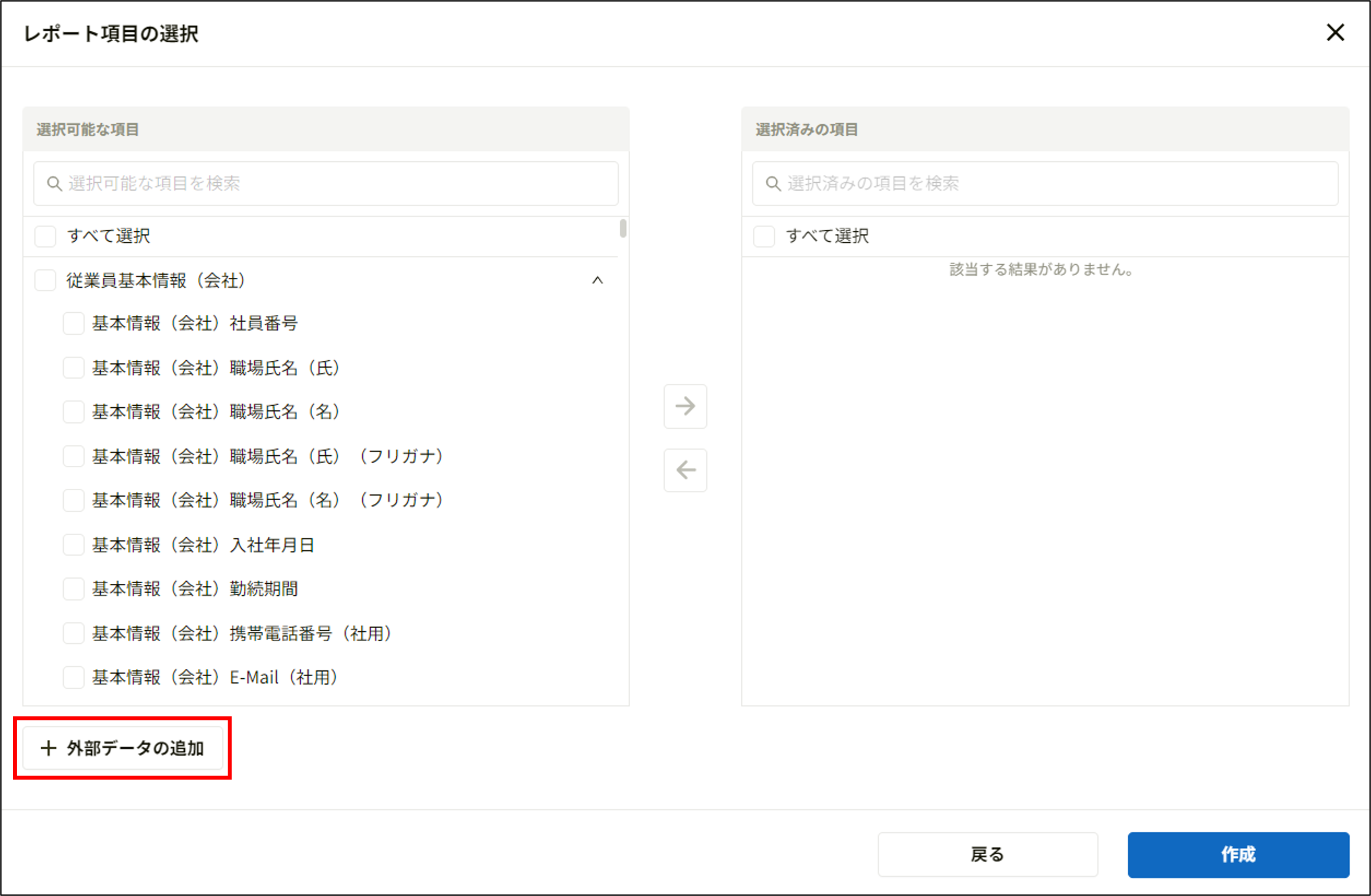Close the レポート項目の選択 dialog
This screenshot has height=896, width=1371.
pos(1335,33)
